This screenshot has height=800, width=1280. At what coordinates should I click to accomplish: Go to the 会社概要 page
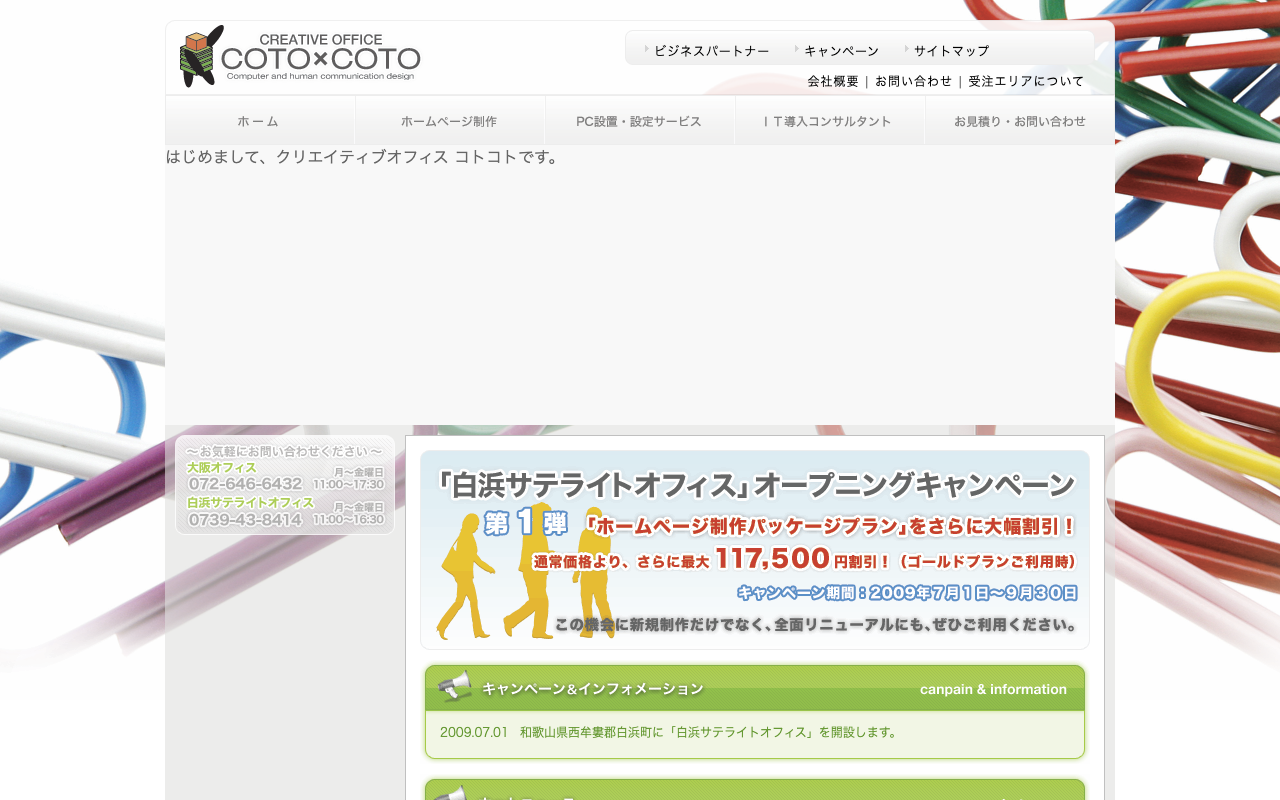click(833, 81)
